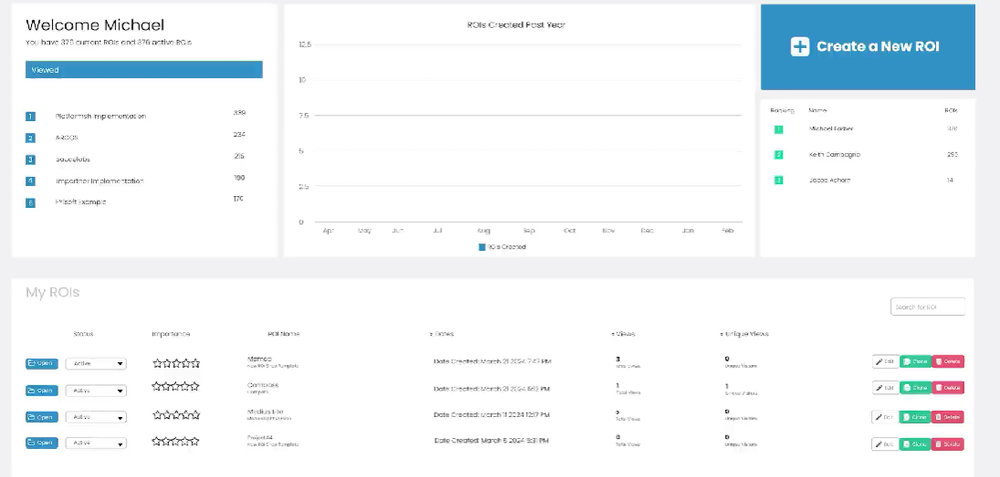Click the Medius Lite ROI name
Viewport: 1000px width, 477px height.
[265, 412]
